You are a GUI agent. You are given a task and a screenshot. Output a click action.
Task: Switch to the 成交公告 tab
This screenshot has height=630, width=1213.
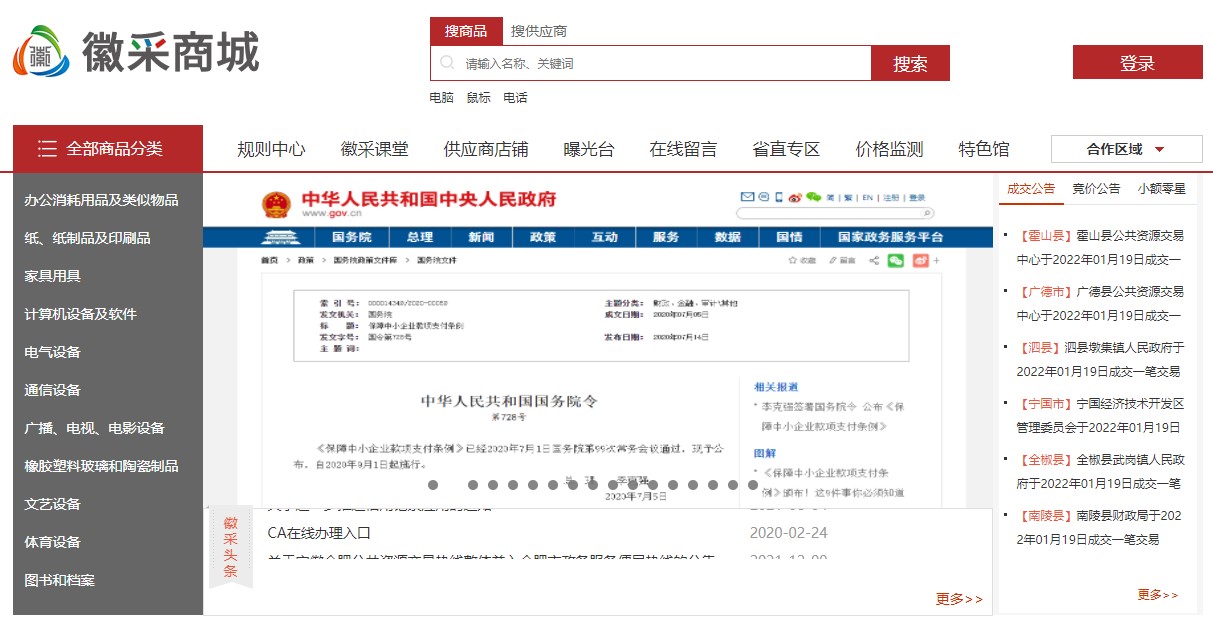1030,188
